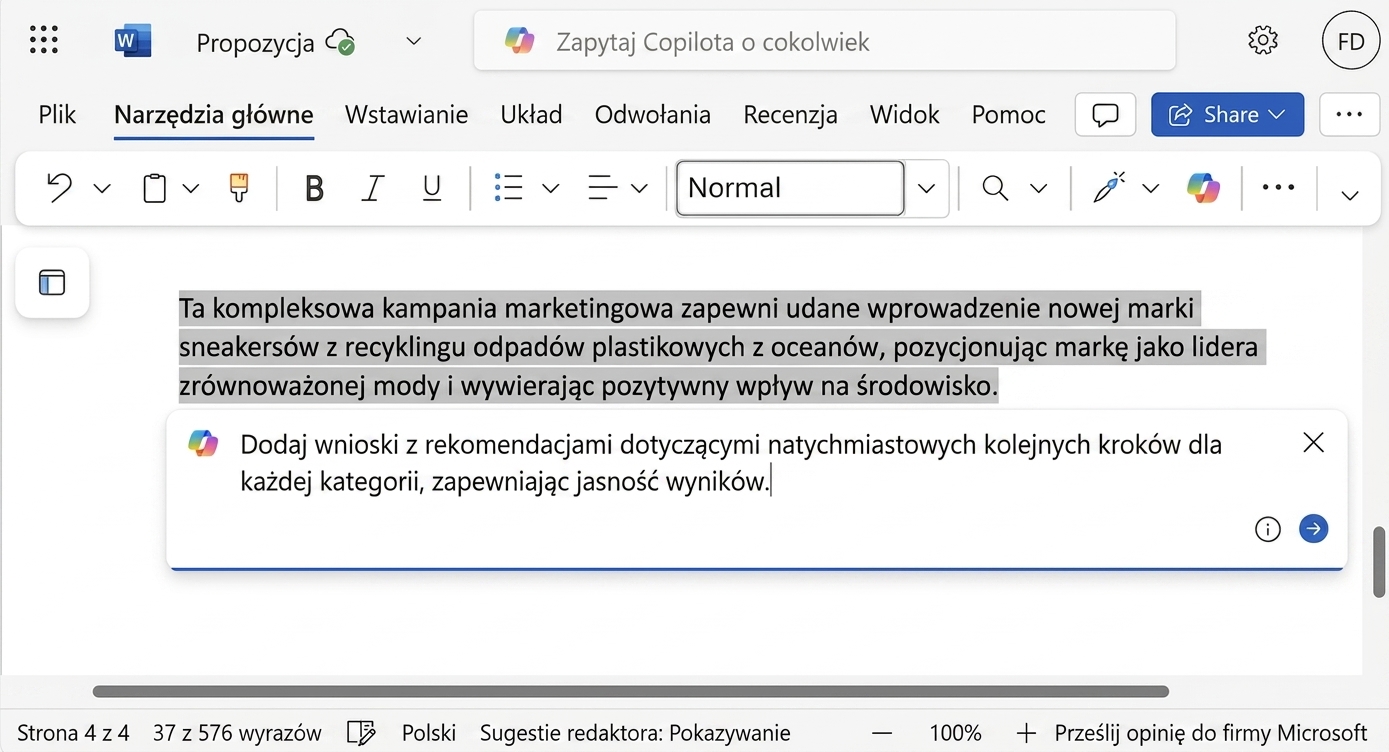The width and height of the screenshot is (1389, 752).
Task: Open Copilot from the ribbon toolbar
Action: [1204, 187]
